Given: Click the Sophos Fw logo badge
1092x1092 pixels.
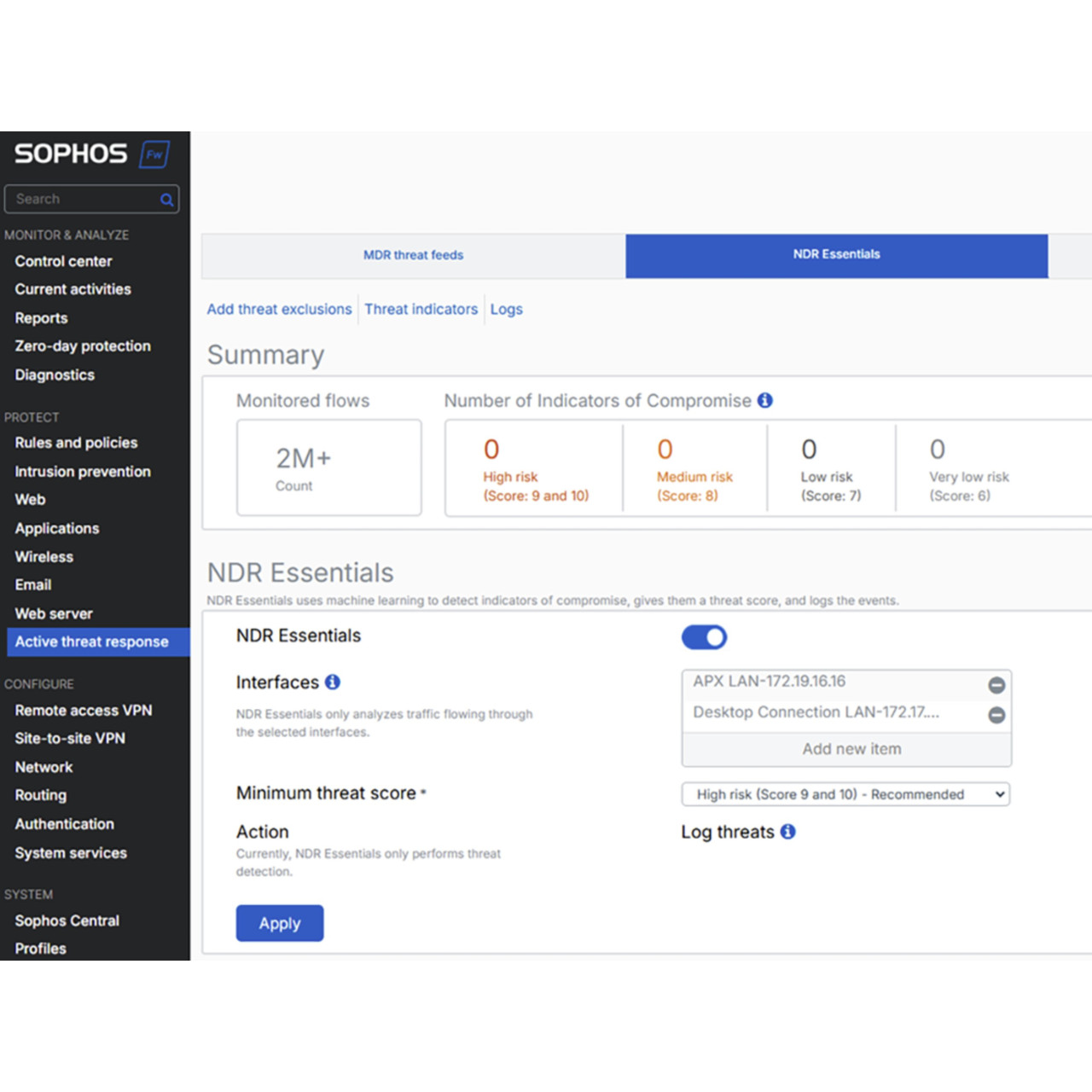Looking at the screenshot, I should [x=154, y=154].
